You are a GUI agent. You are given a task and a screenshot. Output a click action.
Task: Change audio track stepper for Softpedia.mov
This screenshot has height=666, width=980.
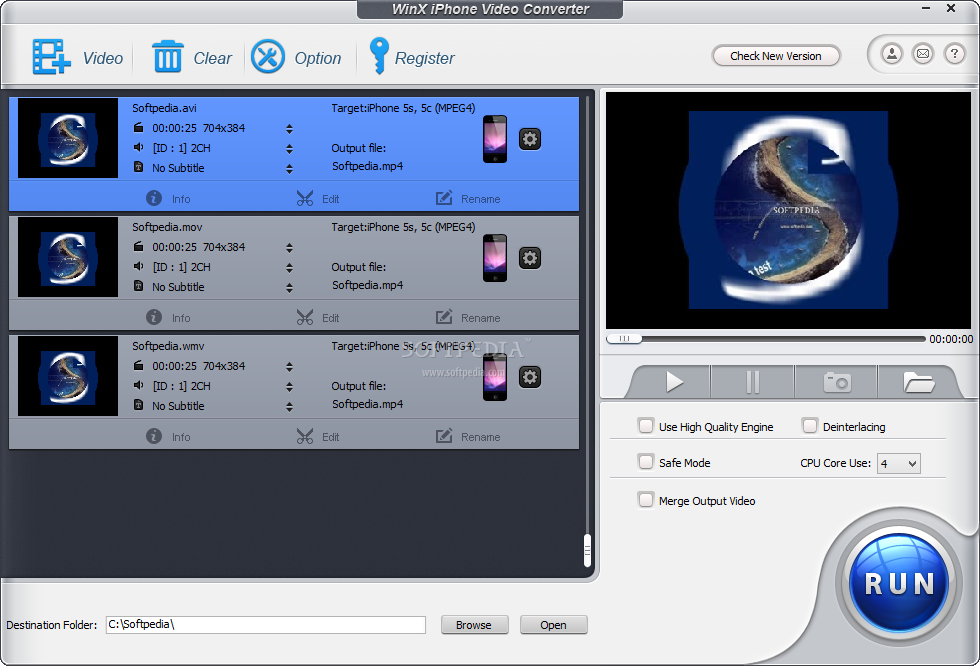(289, 267)
